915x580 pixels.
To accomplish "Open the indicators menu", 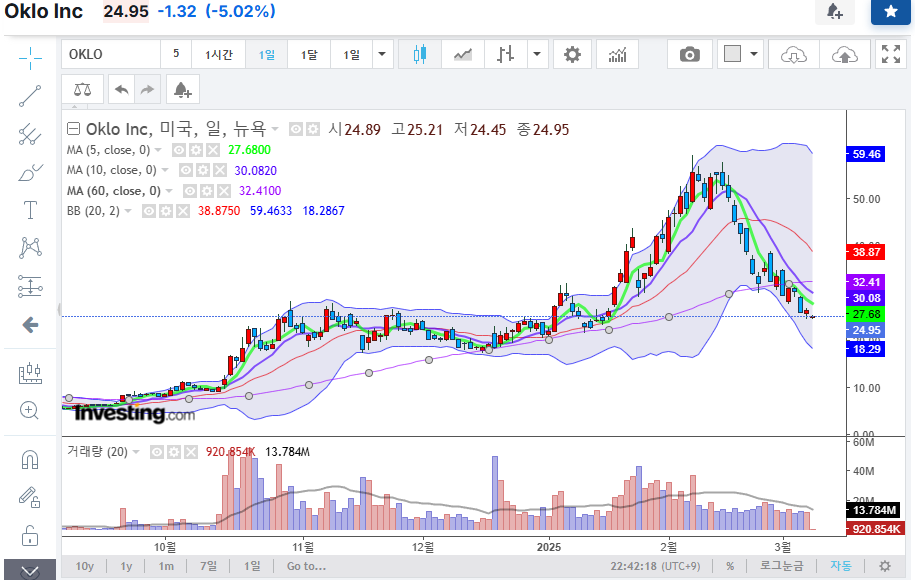I will pos(617,55).
